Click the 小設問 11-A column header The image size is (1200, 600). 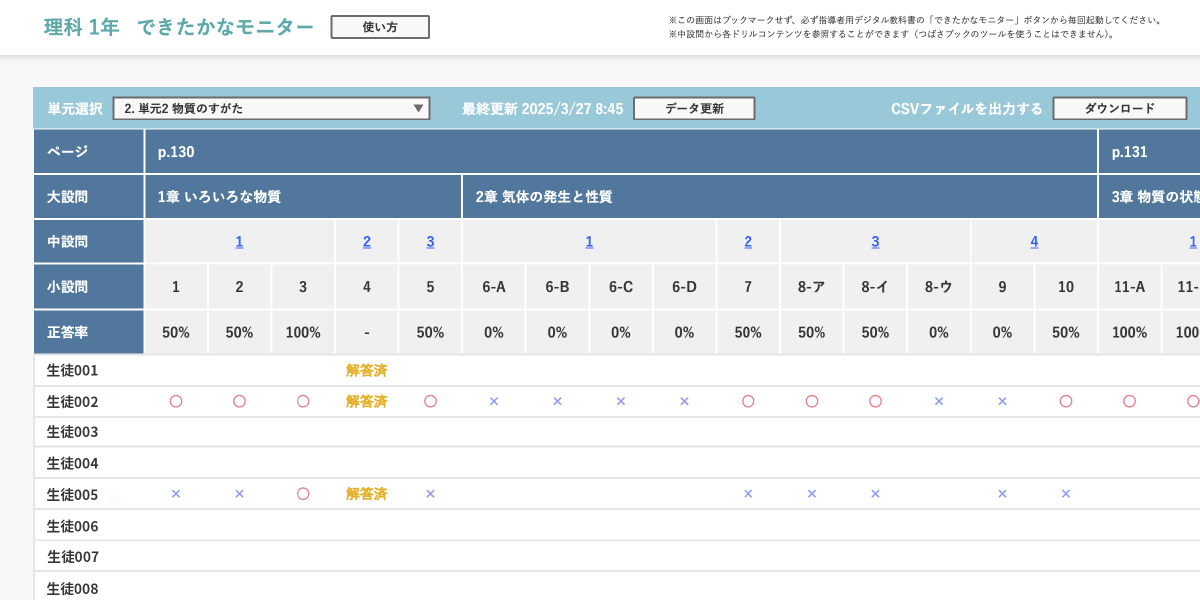coord(1129,287)
